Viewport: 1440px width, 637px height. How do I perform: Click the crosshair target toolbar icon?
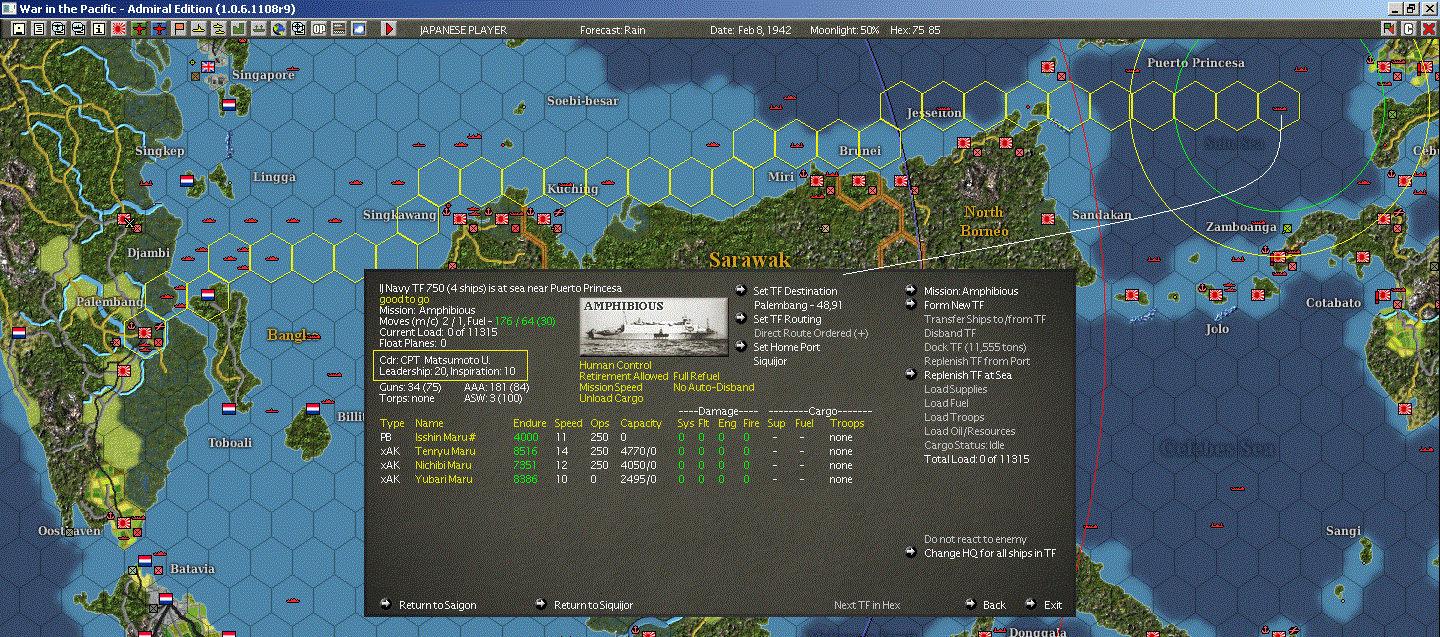click(298, 29)
